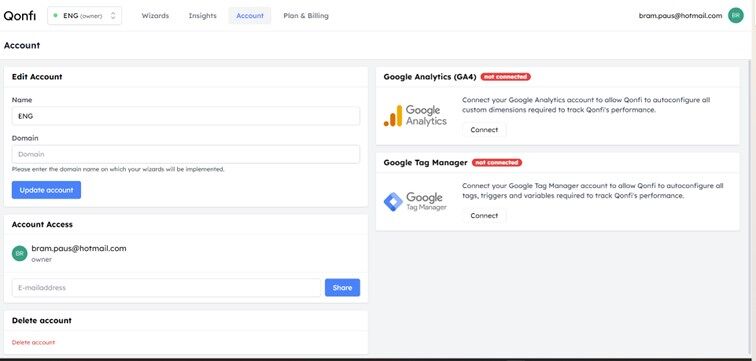Click the Google Tag Manager logo
This screenshot has height=361, width=756.
coord(415,201)
